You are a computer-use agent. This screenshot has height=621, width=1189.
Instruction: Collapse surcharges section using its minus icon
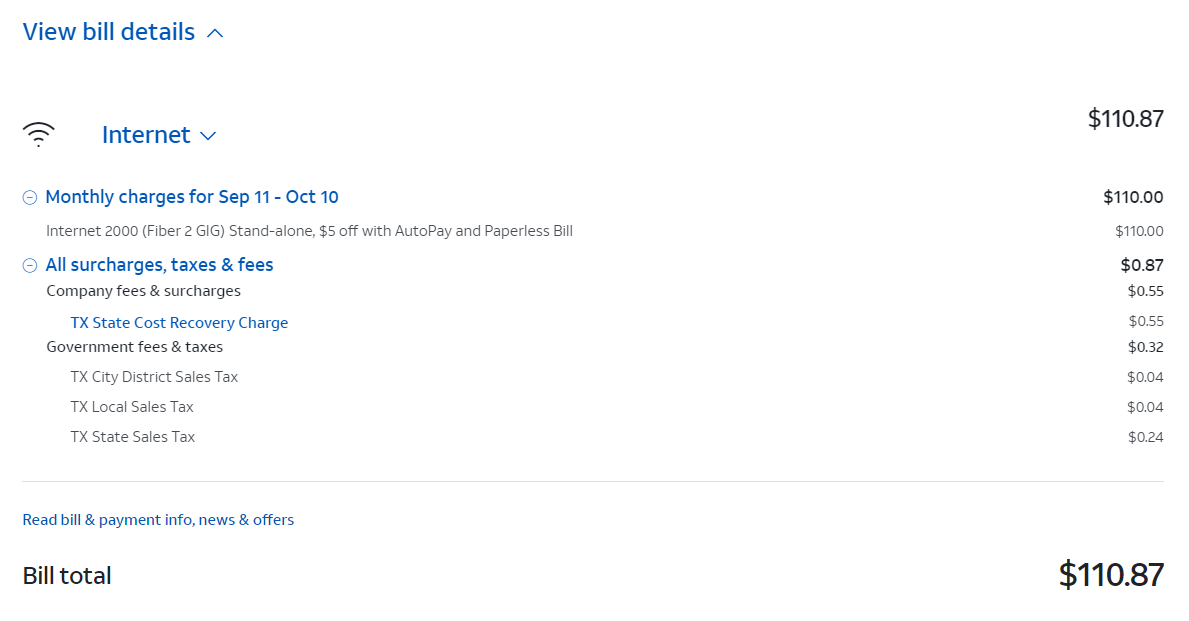pyautogui.click(x=30, y=266)
